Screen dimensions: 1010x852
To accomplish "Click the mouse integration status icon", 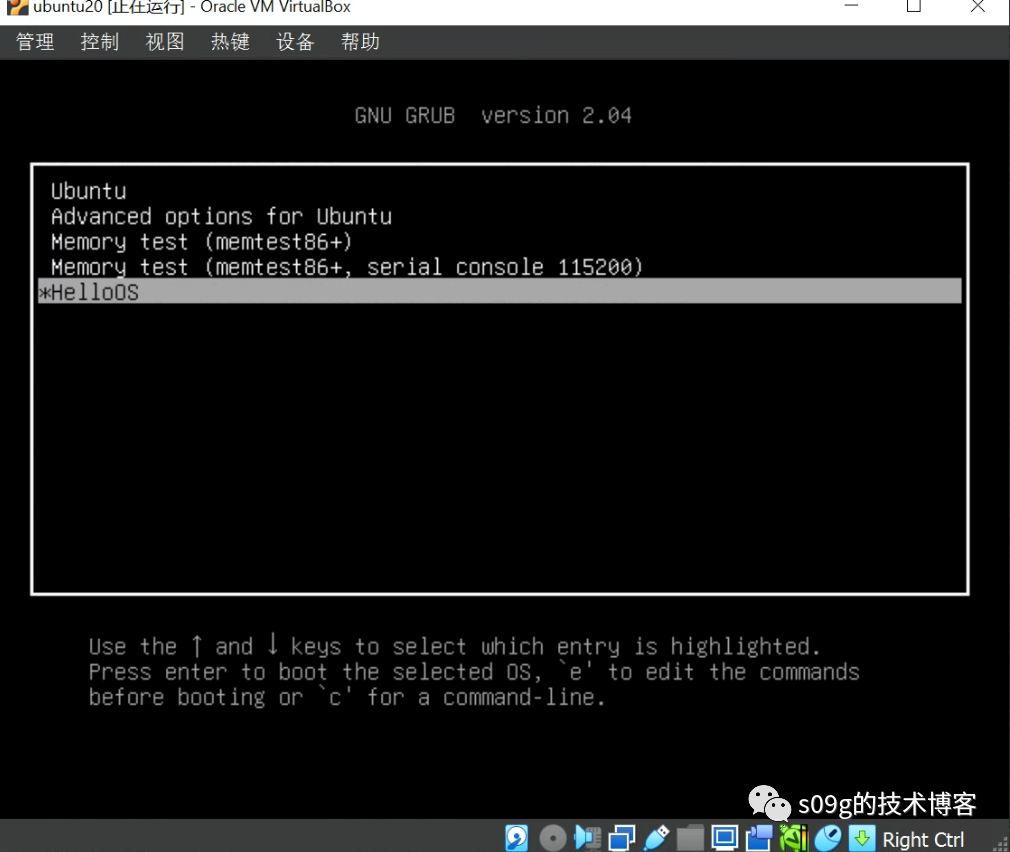I will click(828, 838).
